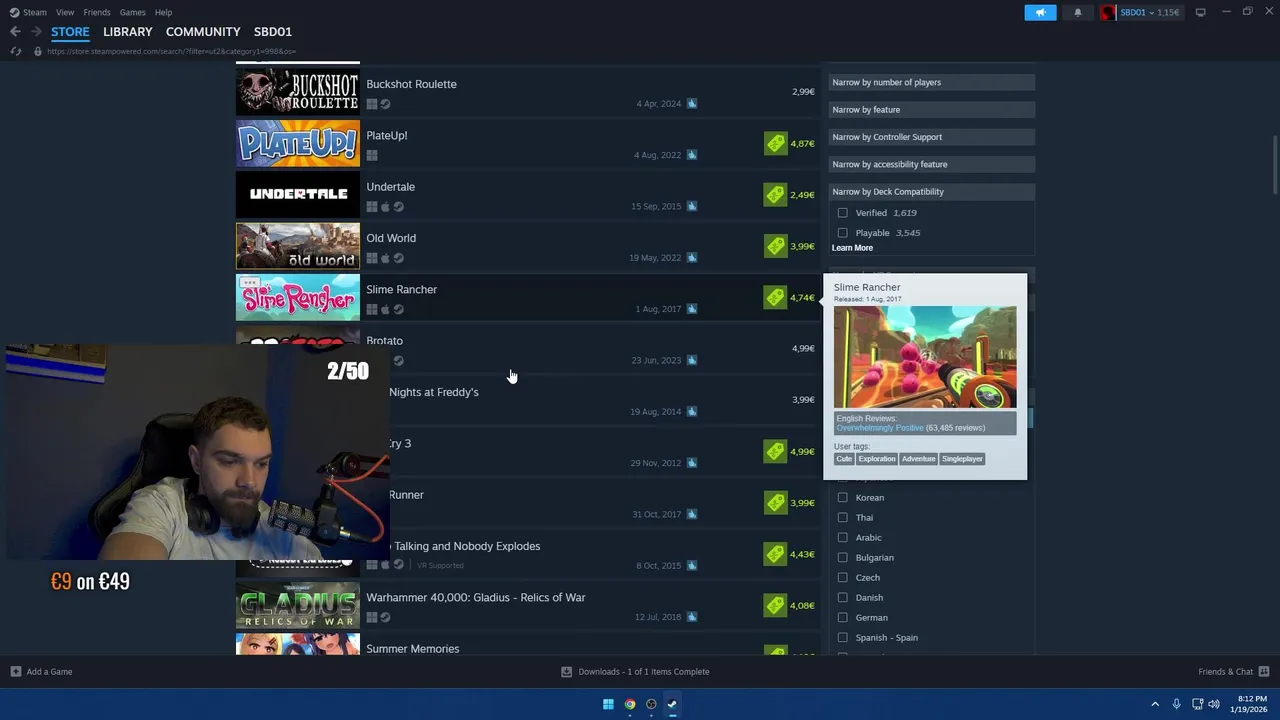This screenshot has width=1280, height=720.
Task: Click the review icon beside Brotato date
Action: tap(692, 360)
